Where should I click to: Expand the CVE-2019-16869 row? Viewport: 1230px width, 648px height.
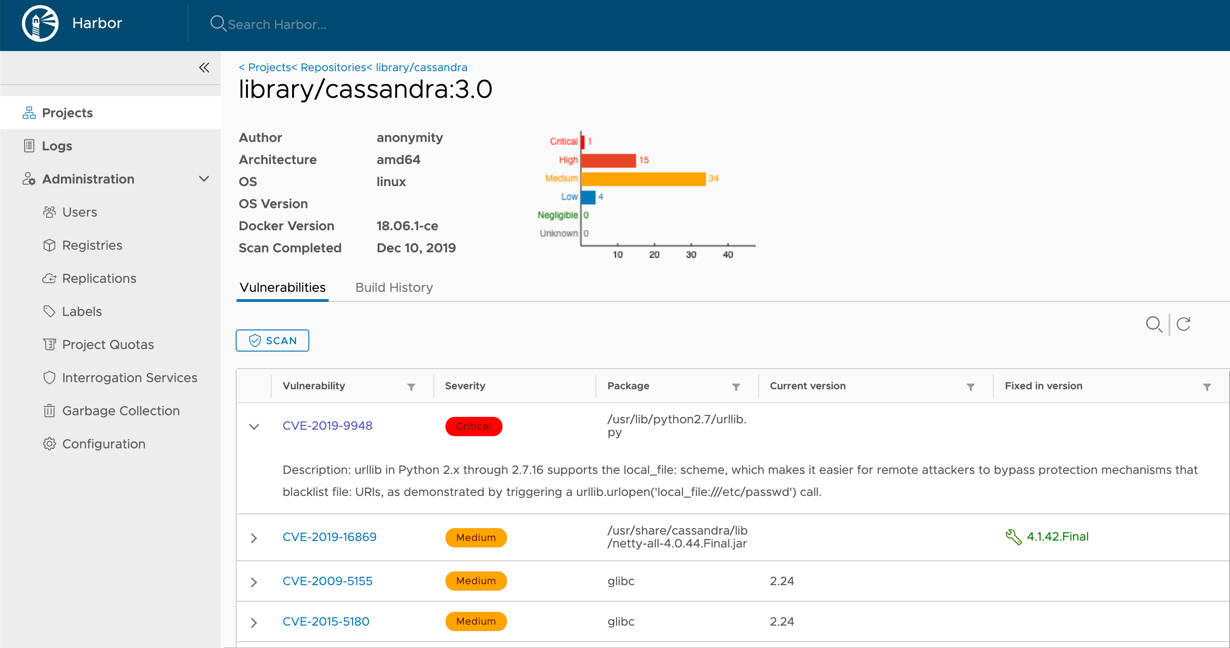tap(254, 538)
